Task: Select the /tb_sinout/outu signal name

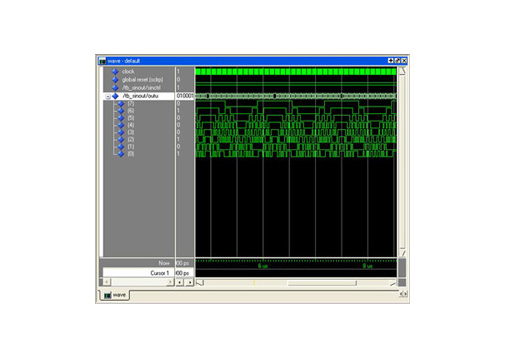Action: click(x=140, y=96)
